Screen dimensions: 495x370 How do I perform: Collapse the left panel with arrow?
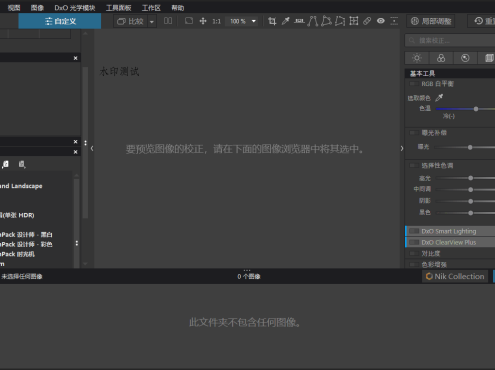click(x=92, y=149)
